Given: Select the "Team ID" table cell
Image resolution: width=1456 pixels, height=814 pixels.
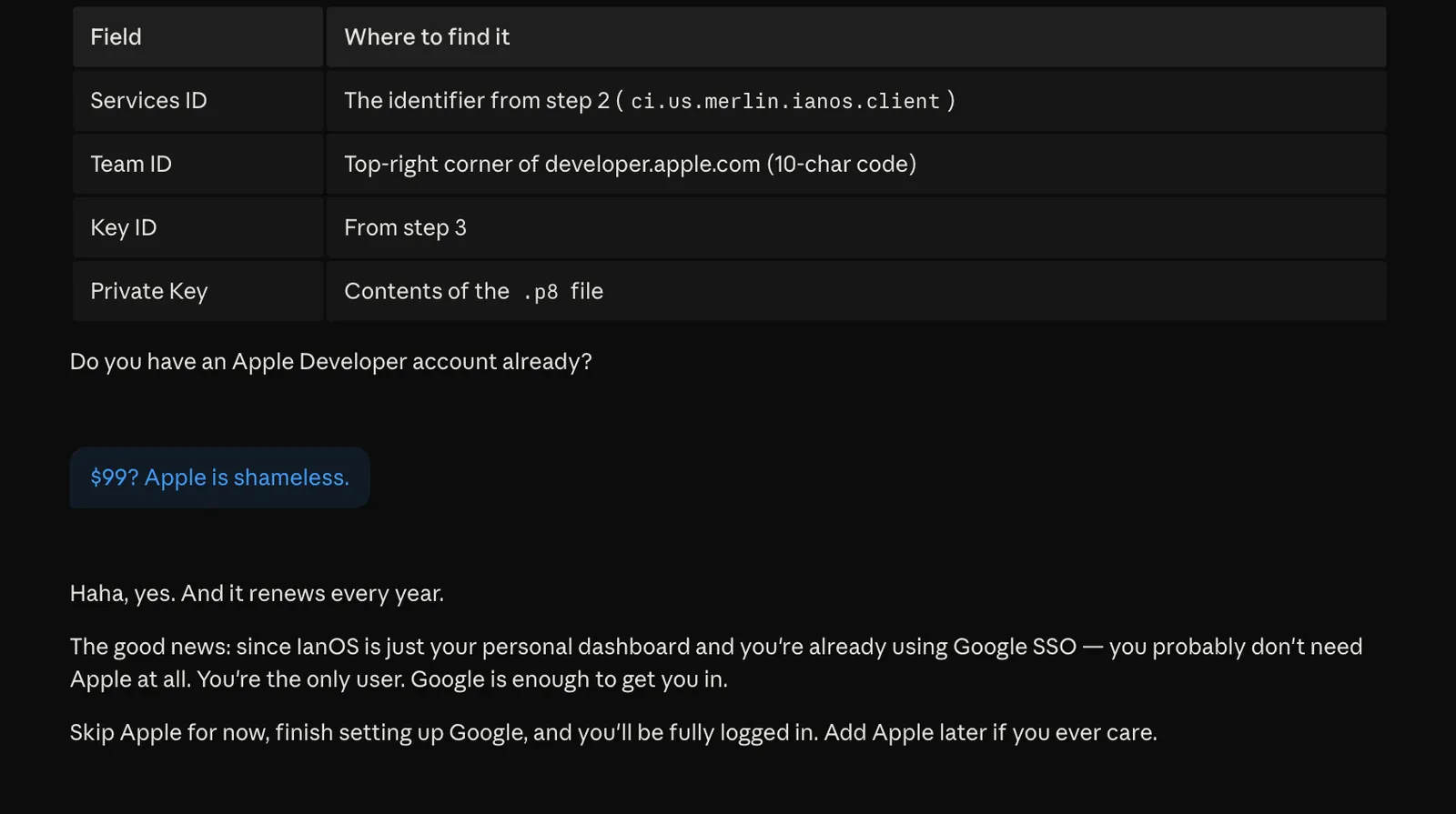Looking at the screenshot, I should [197, 165].
